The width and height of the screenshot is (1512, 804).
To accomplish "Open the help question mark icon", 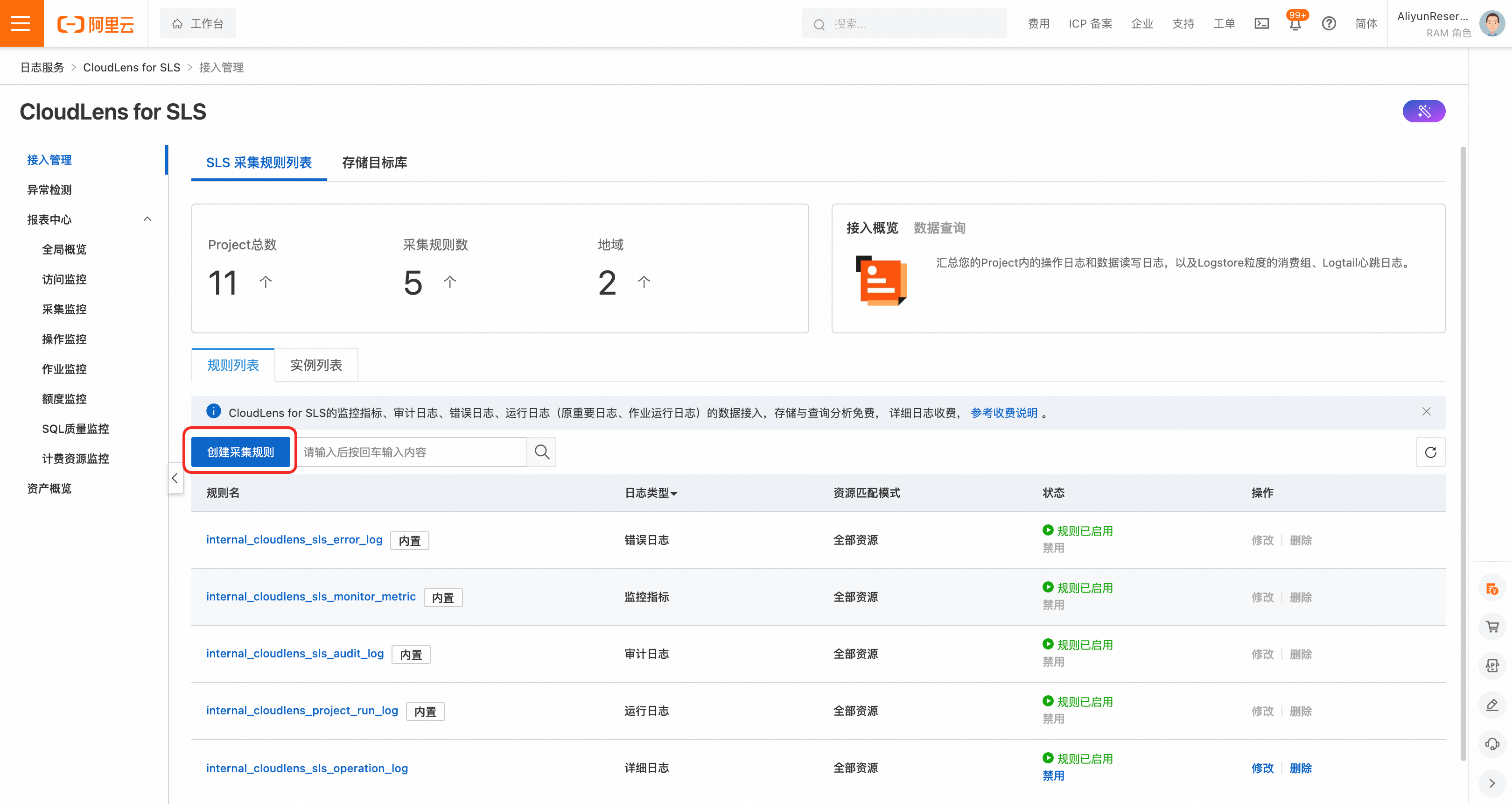I will (1329, 23).
